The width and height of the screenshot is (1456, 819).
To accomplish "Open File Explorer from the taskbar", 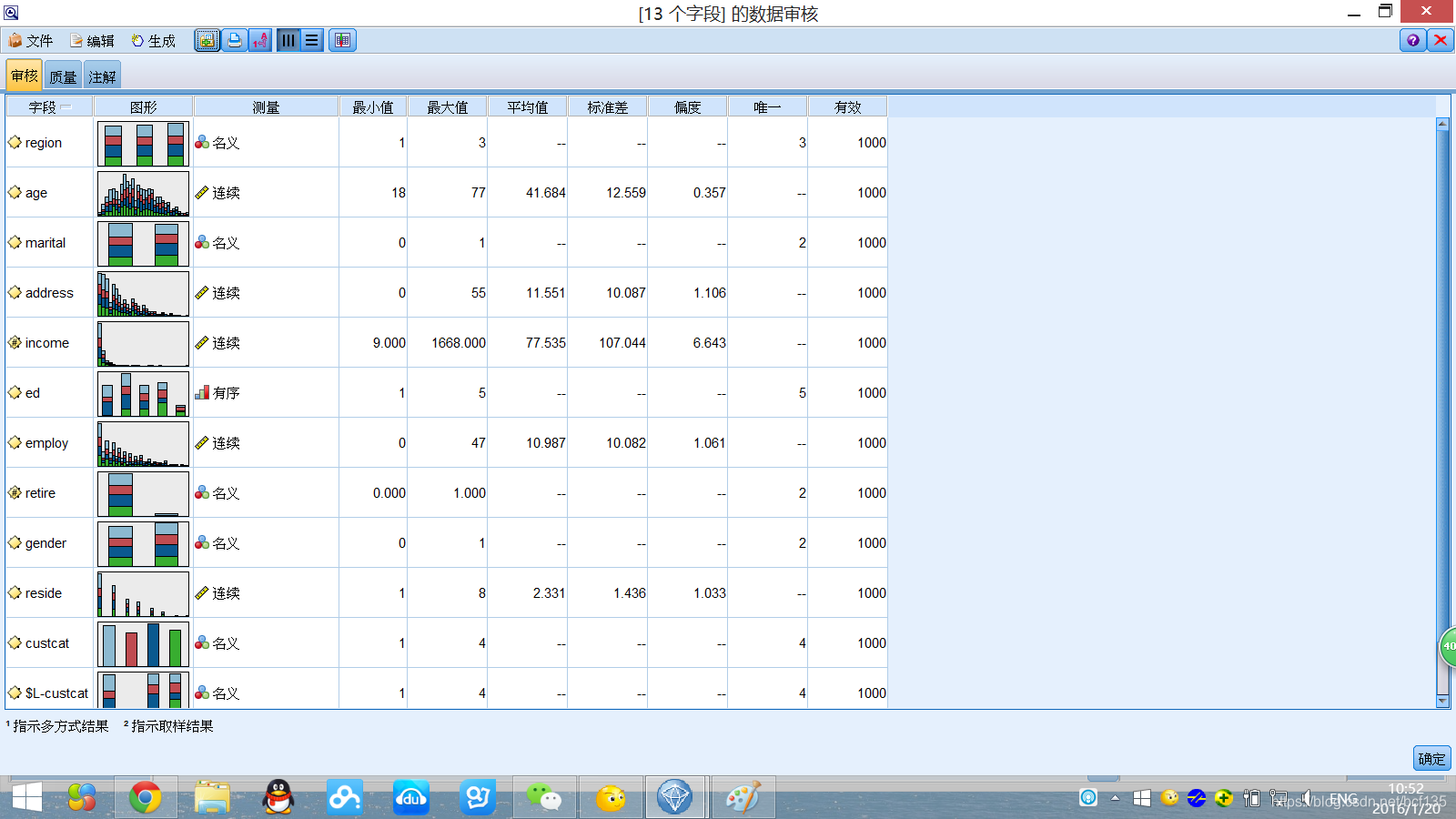I will [x=212, y=798].
